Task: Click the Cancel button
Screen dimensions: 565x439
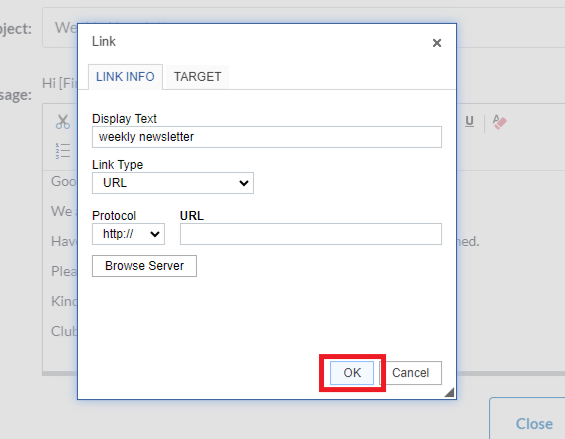Action: (x=410, y=373)
